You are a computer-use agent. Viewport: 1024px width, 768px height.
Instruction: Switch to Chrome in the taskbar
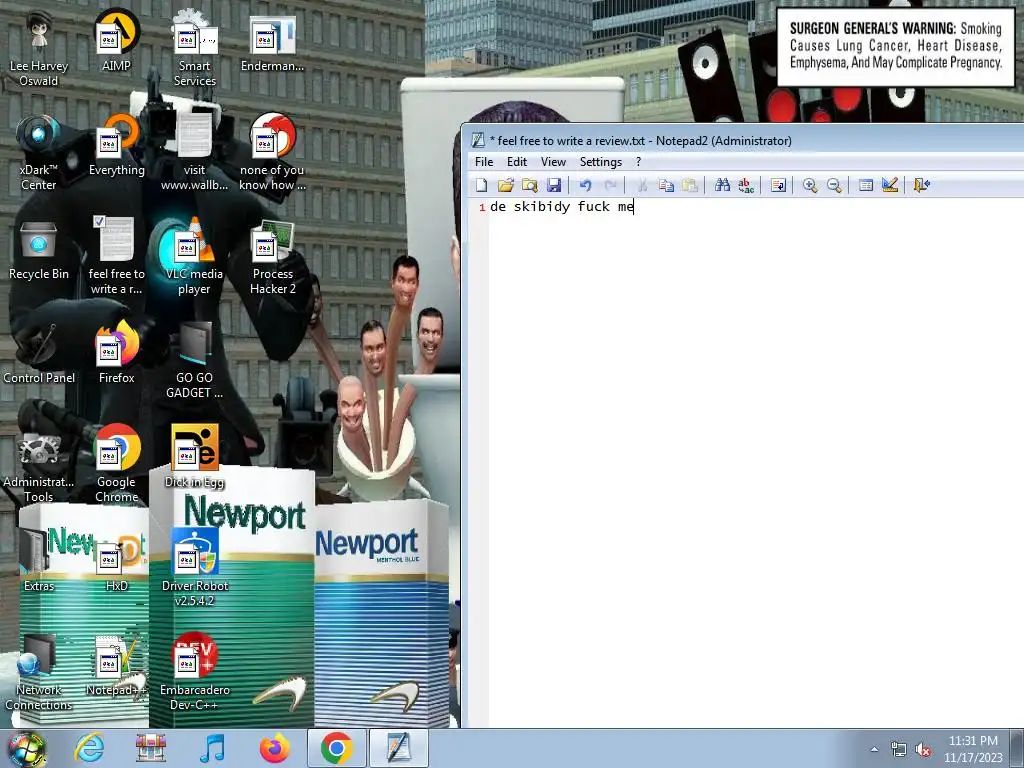pos(336,748)
